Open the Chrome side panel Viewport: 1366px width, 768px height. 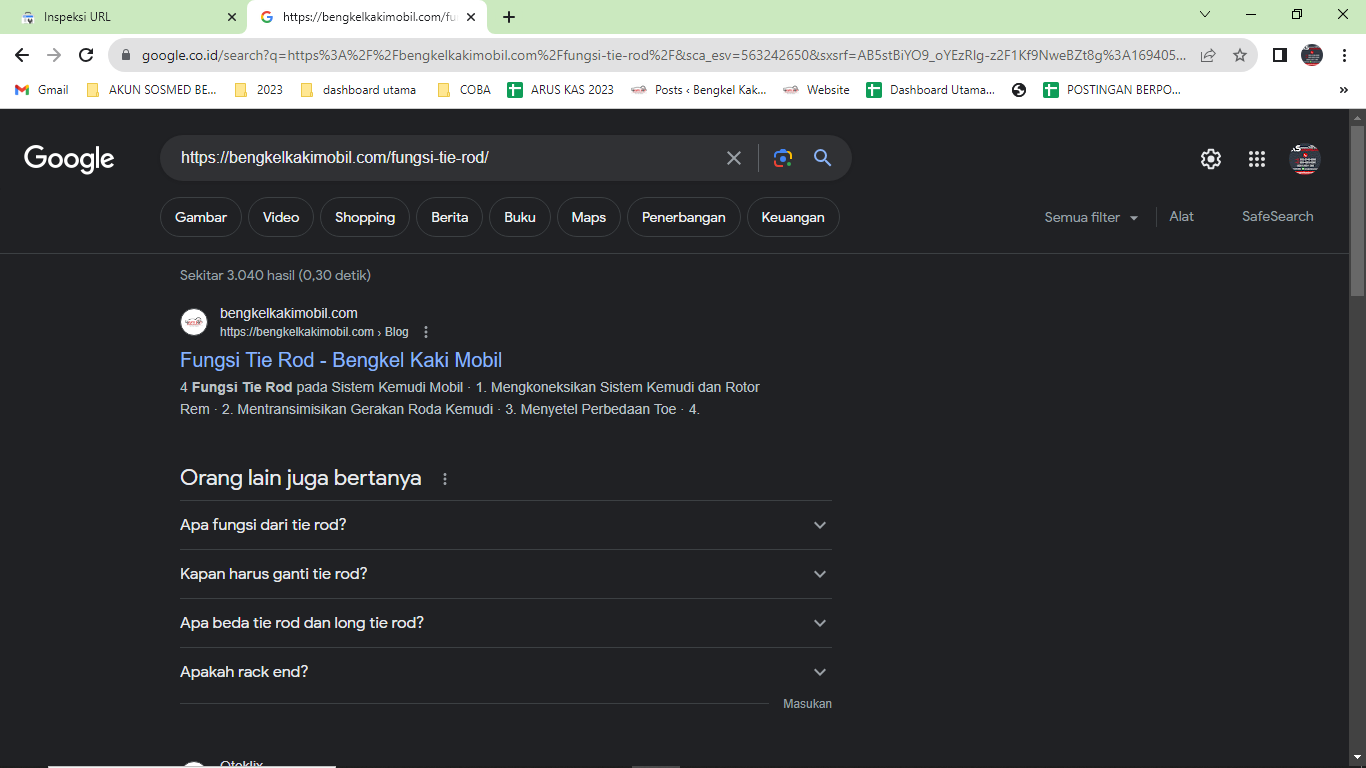point(1279,55)
